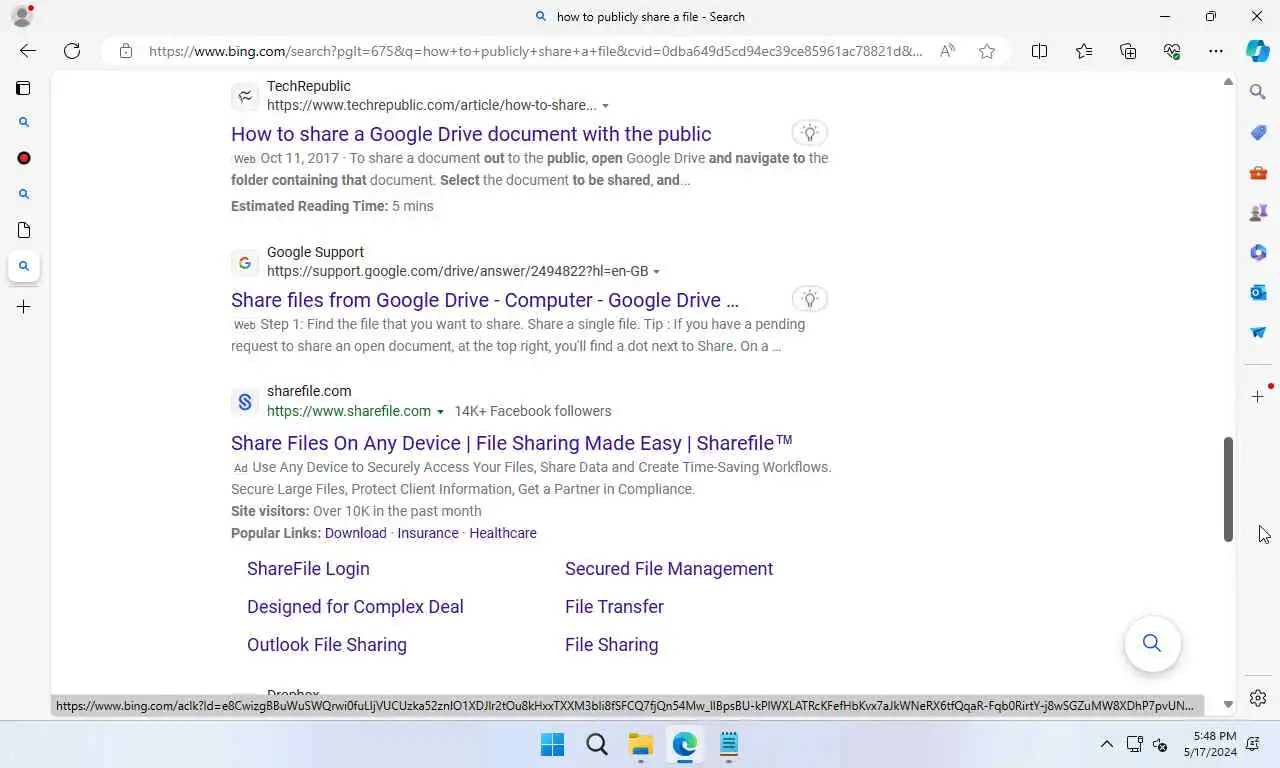Open taskbar Search
The width and height of the screenshot is (1280, 768).
(597, 745)
